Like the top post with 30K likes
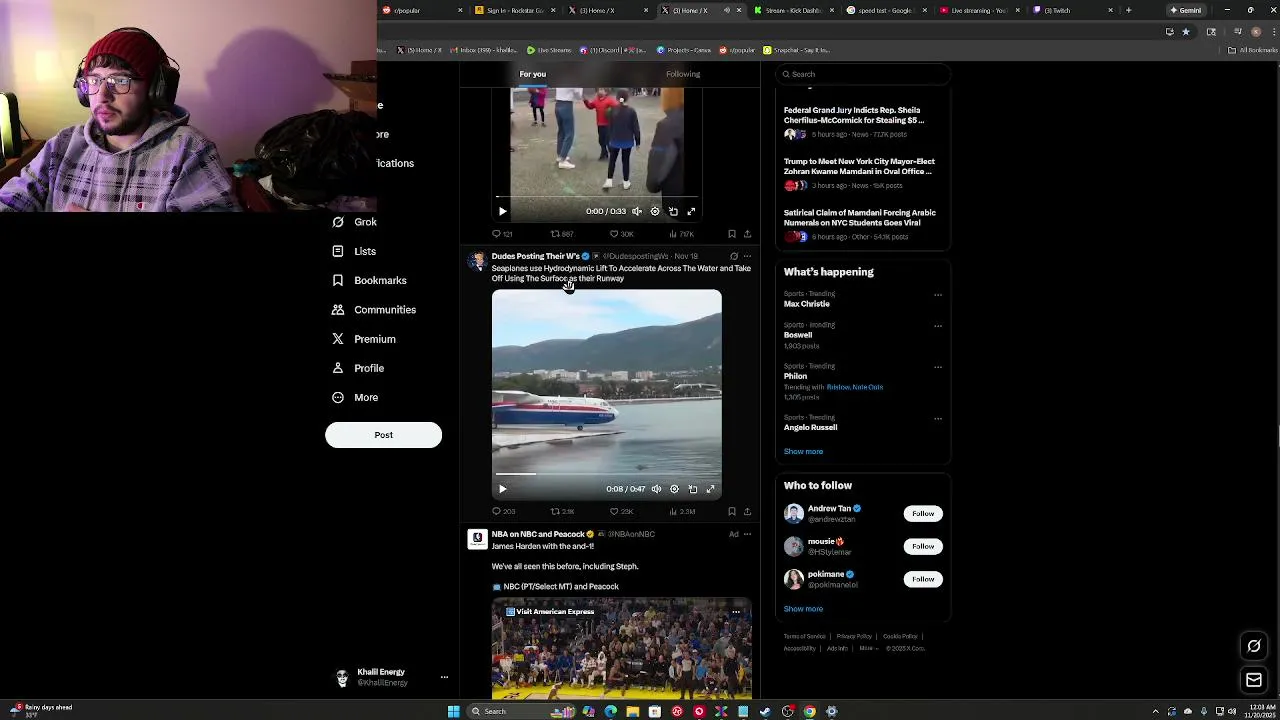Image resolution: width=1280 pixels, height=720 pixels. pos(621,234)
